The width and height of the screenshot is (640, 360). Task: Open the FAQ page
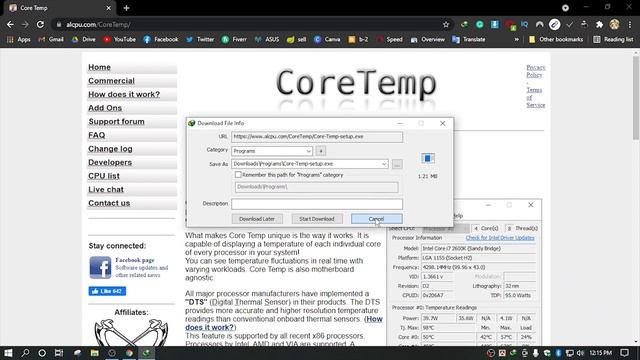coord(97,135)
